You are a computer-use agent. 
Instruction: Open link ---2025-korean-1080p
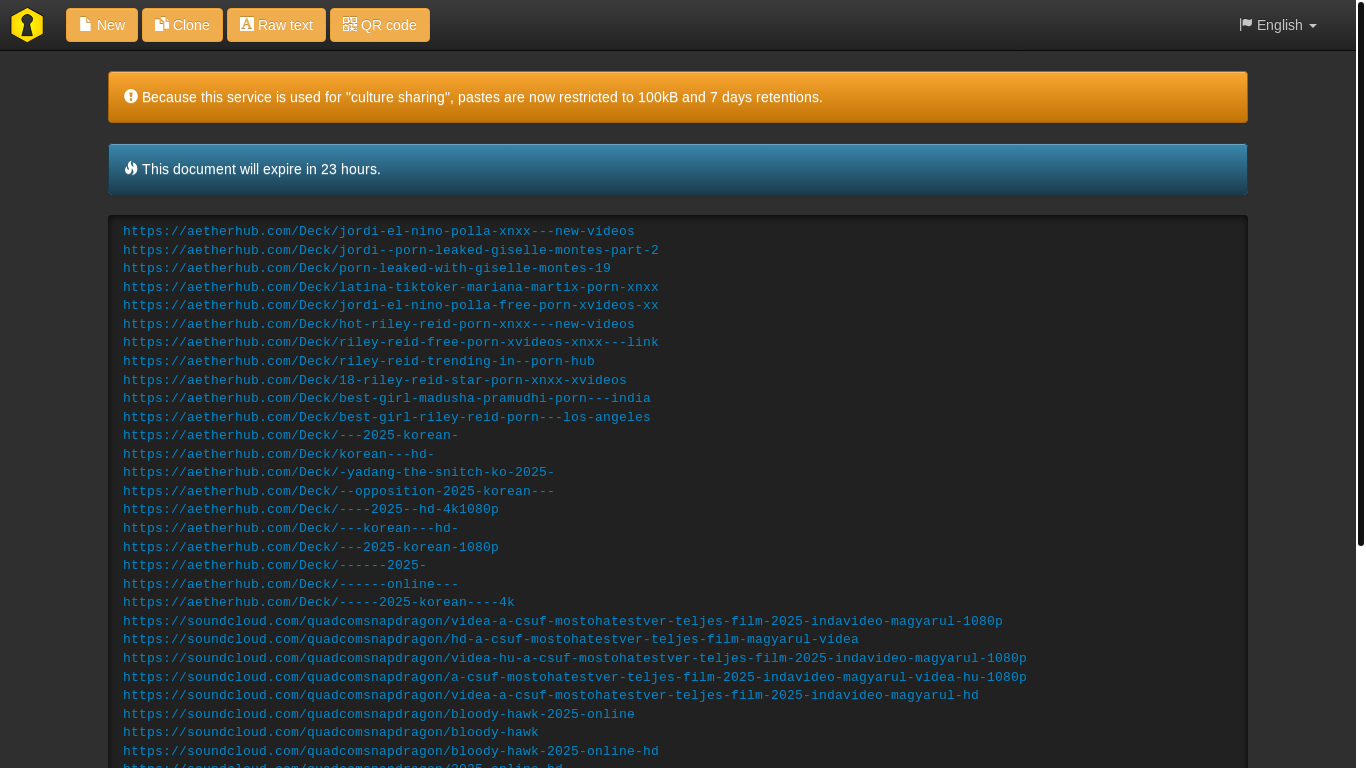tap(311, 547)
